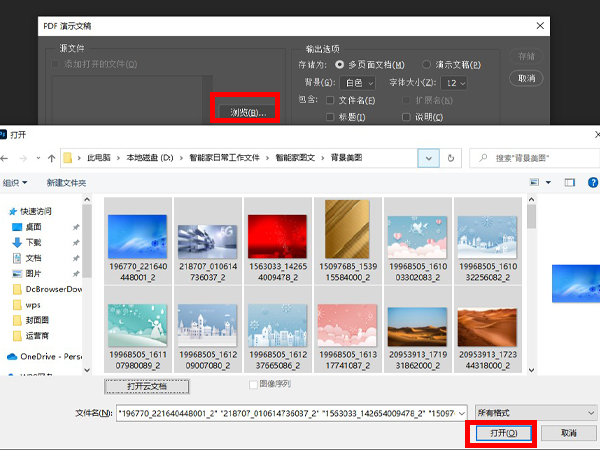Expand the 字体大小 dropdown

(x=455, y=83)
